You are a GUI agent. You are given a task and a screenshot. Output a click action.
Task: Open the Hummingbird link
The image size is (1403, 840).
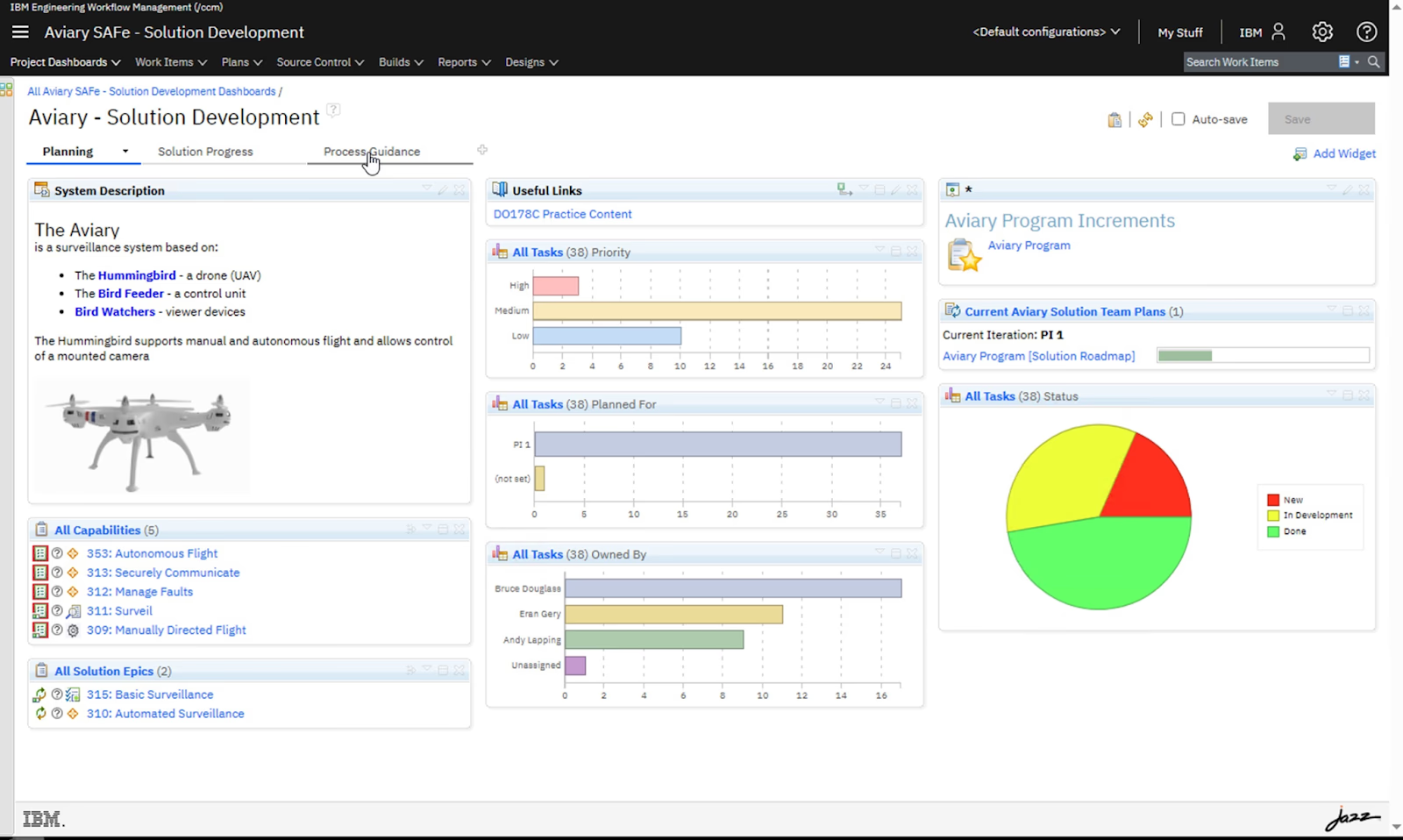(137, 275)
